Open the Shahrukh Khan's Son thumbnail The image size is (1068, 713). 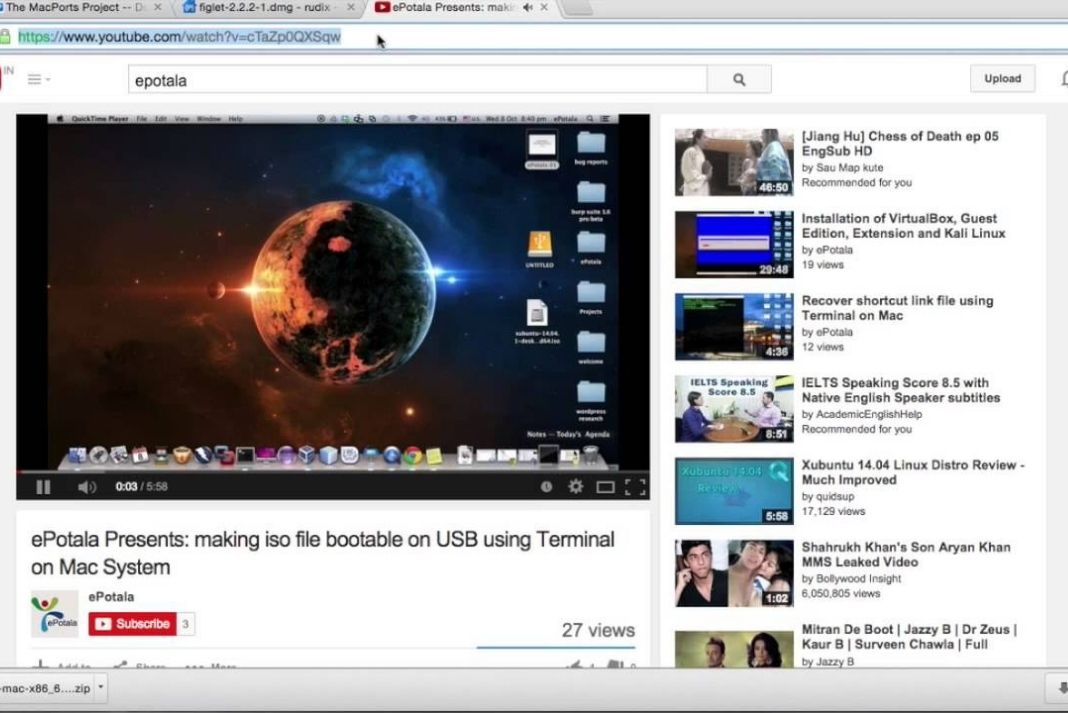coord(734,573)
